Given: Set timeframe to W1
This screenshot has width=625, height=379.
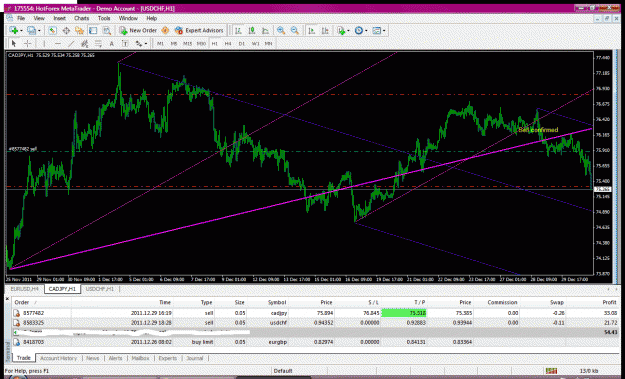Looking at the screenshot, I should pos(255,43).
